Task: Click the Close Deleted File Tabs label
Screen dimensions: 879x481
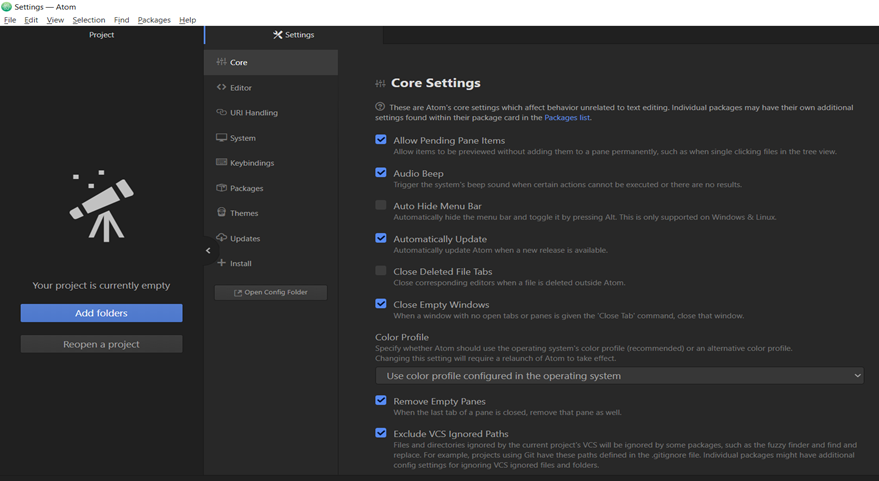Action: (x=443, y=271)
